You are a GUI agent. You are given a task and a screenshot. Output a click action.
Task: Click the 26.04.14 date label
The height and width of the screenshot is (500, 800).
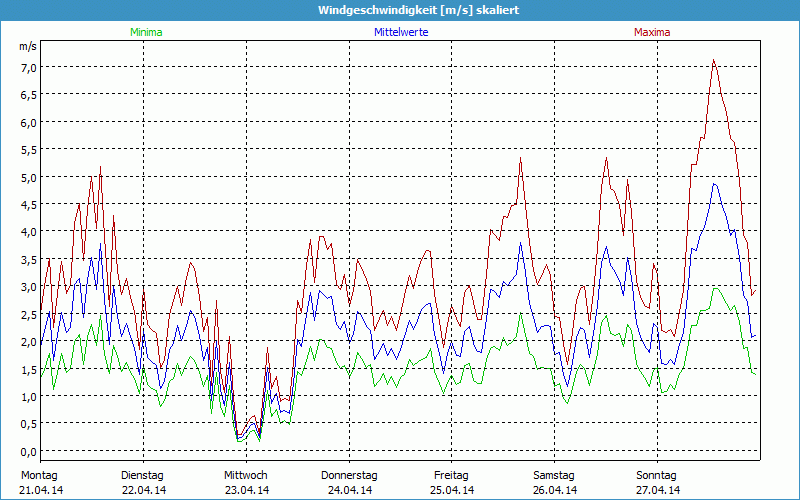tap(555, 490)
